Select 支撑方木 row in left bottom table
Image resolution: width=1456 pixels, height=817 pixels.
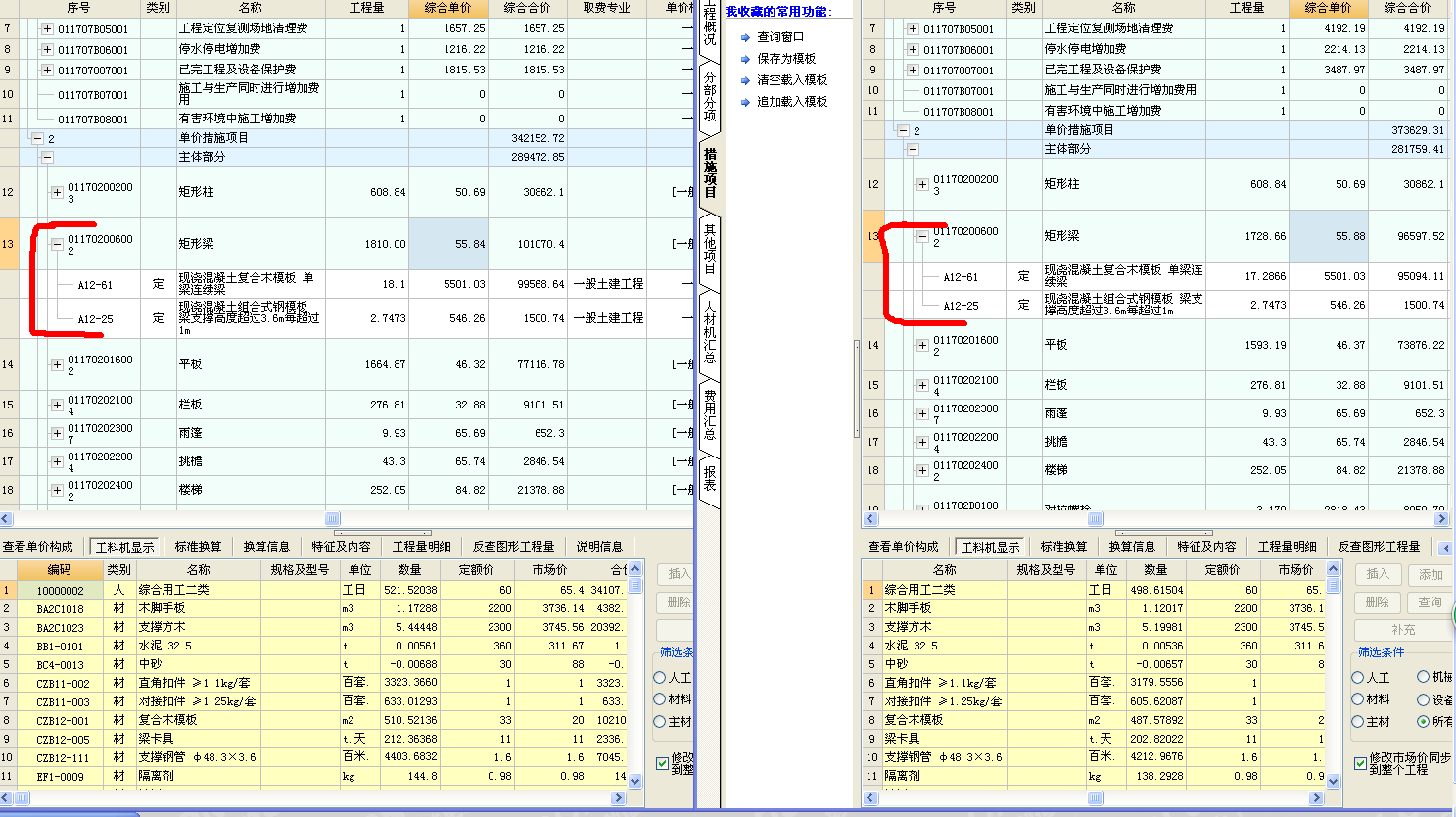(313, 627)
